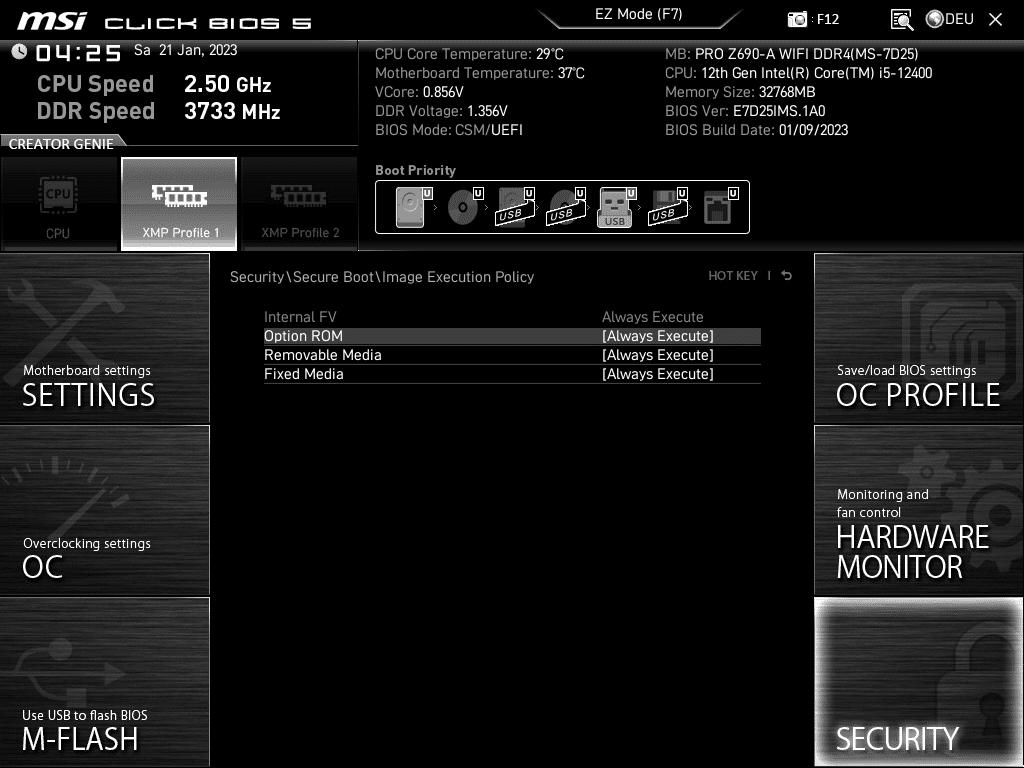Open the OC overclocking settings panel
The height and width of the screenshot is (768, 1024).
pyautogui.click(x=104, y=511)
